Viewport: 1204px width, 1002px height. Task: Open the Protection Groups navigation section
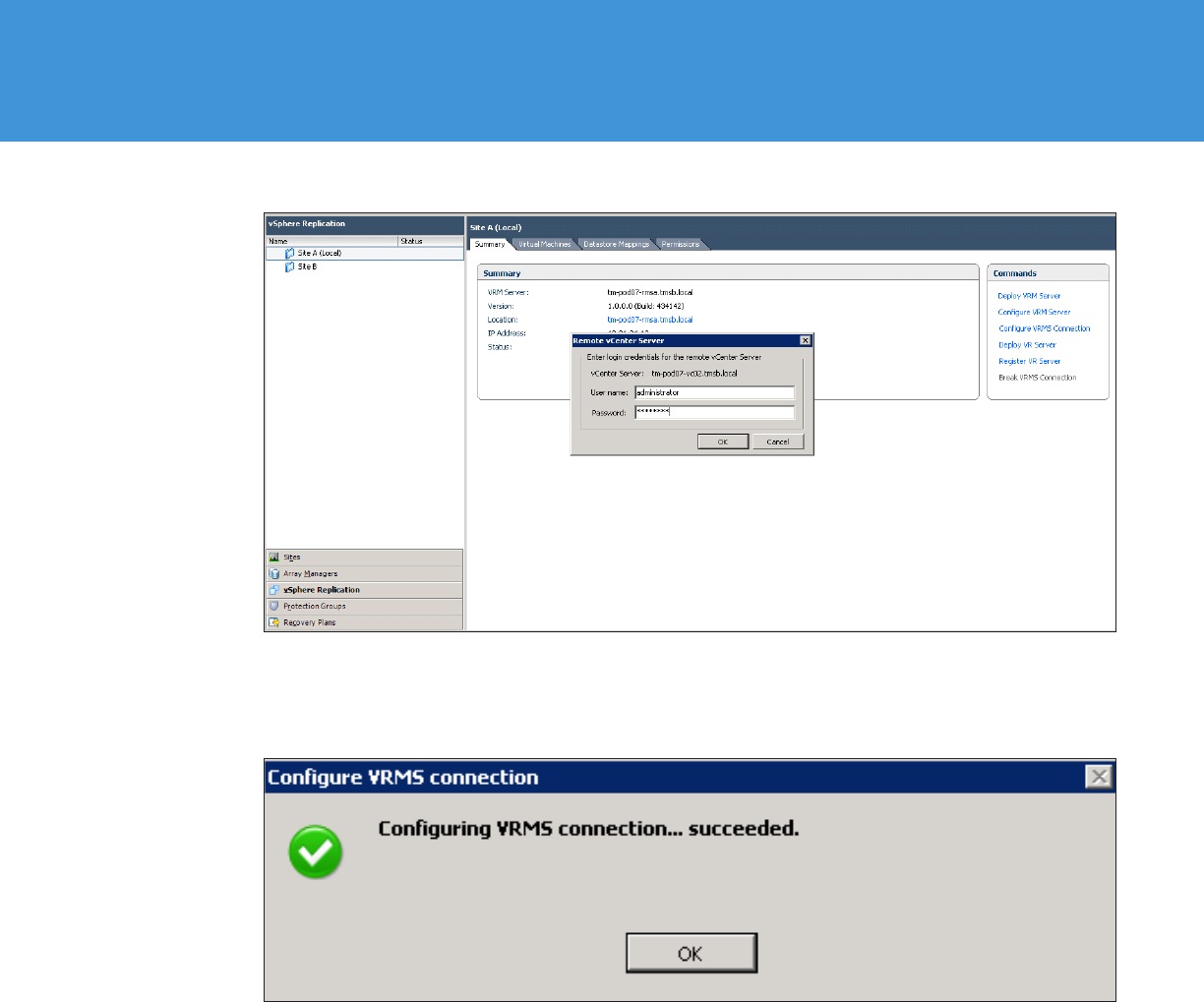364,606
